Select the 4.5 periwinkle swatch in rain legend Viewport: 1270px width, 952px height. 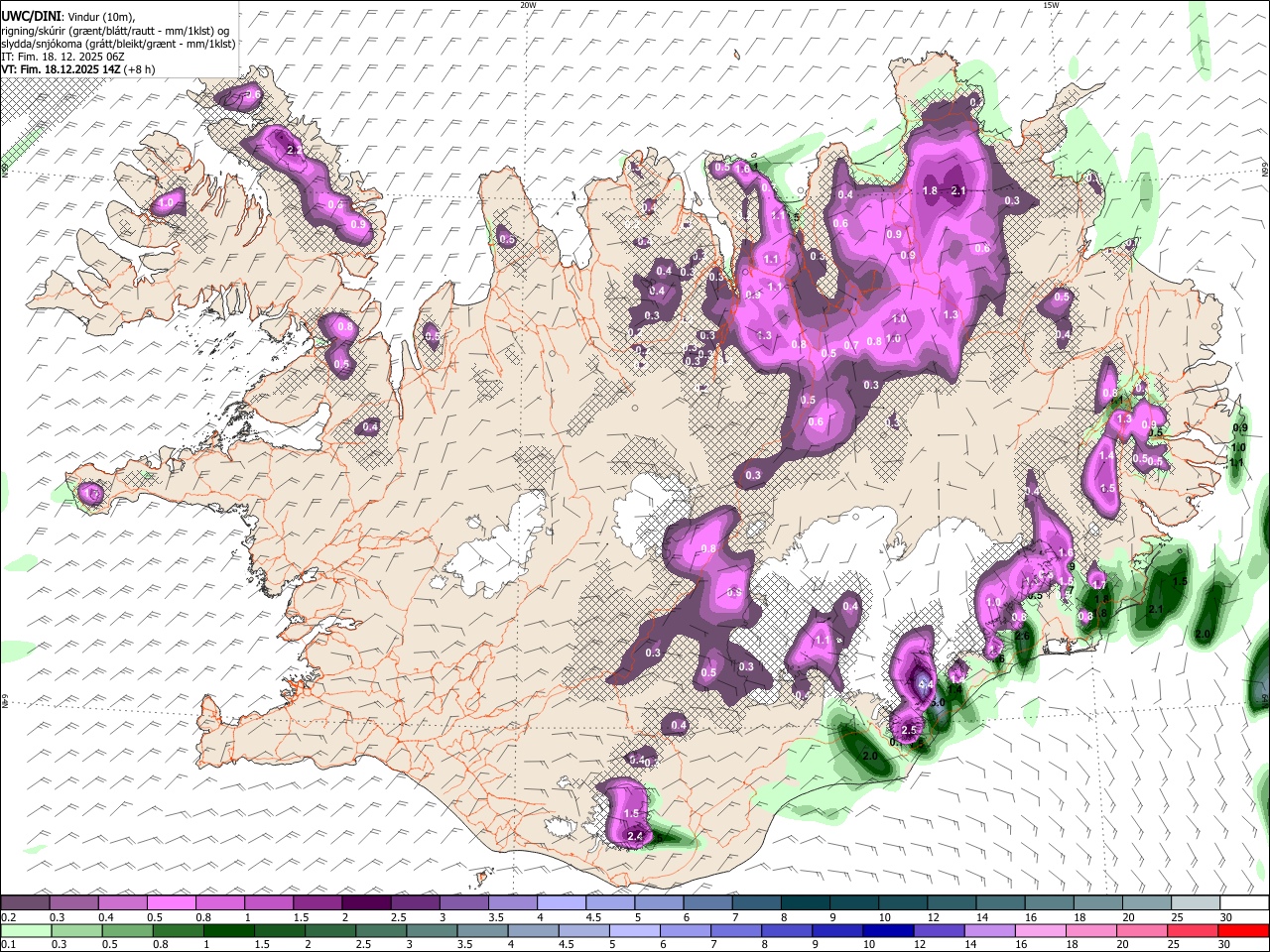pos(584,930)
